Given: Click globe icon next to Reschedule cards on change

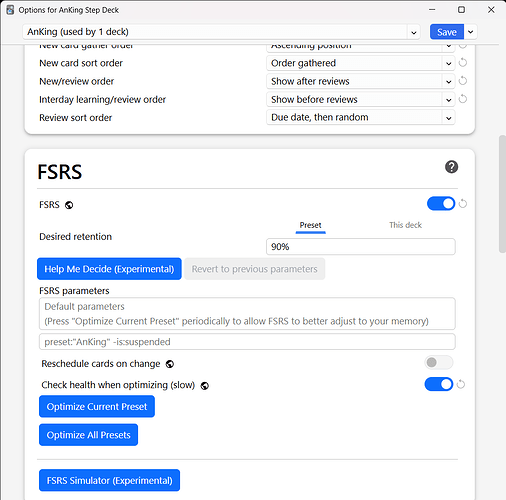Looking at the screenshot, I should [170, 364].
